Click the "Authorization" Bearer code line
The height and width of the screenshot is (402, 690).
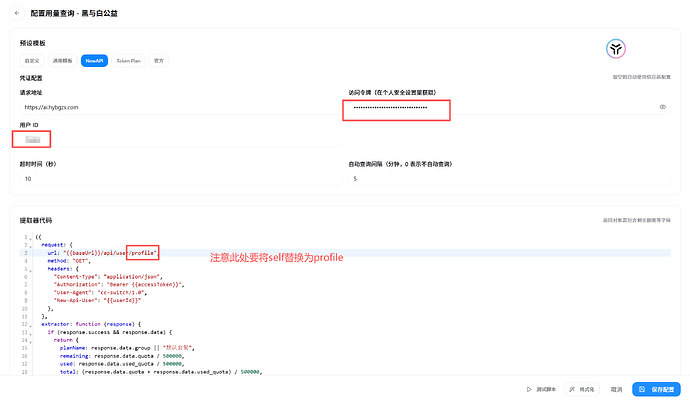click(119, 285)
